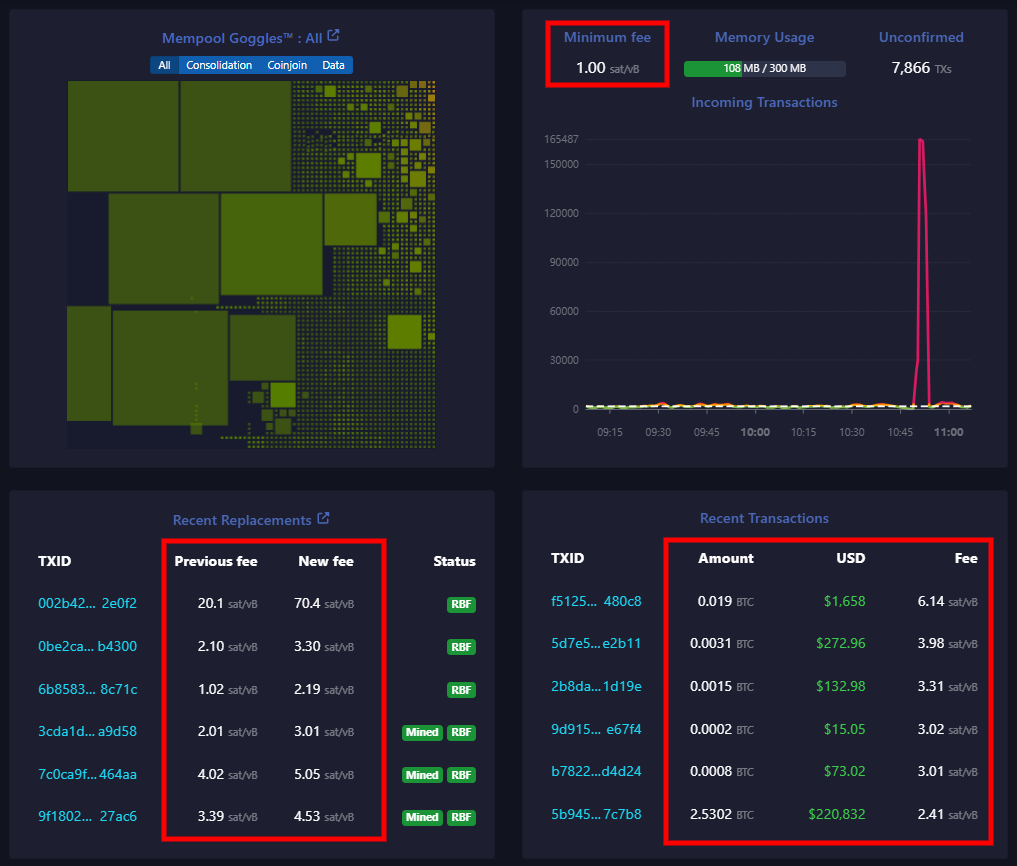Switch Goggles filter to Coinjoin
The image size is (1017, 866).
(x=287, y=65)
